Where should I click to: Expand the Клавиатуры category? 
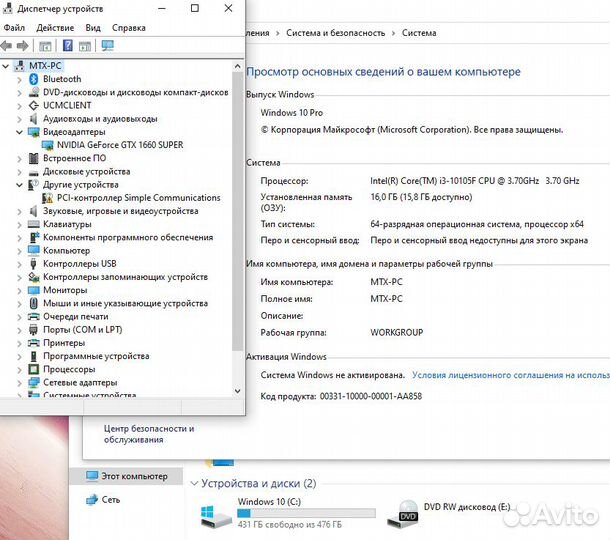pos(19,224)
